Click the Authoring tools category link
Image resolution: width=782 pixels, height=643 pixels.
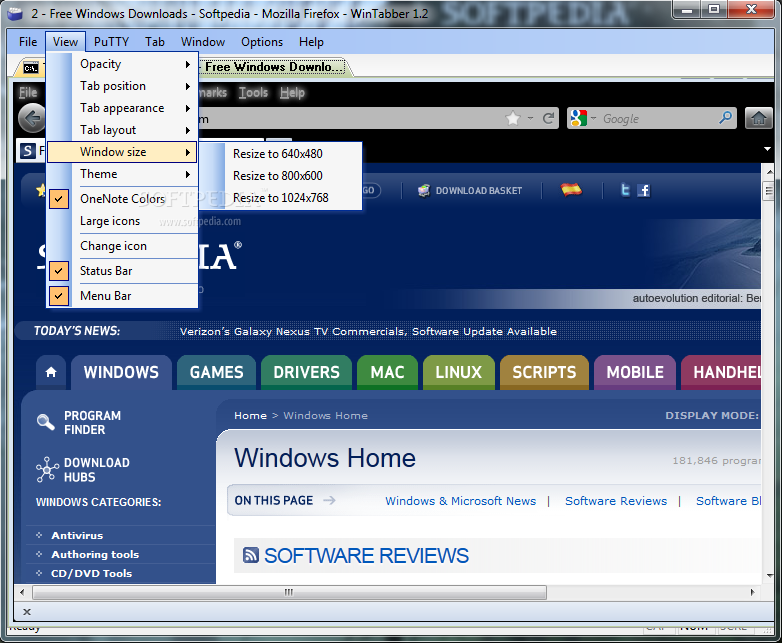[x=95, y=554]
